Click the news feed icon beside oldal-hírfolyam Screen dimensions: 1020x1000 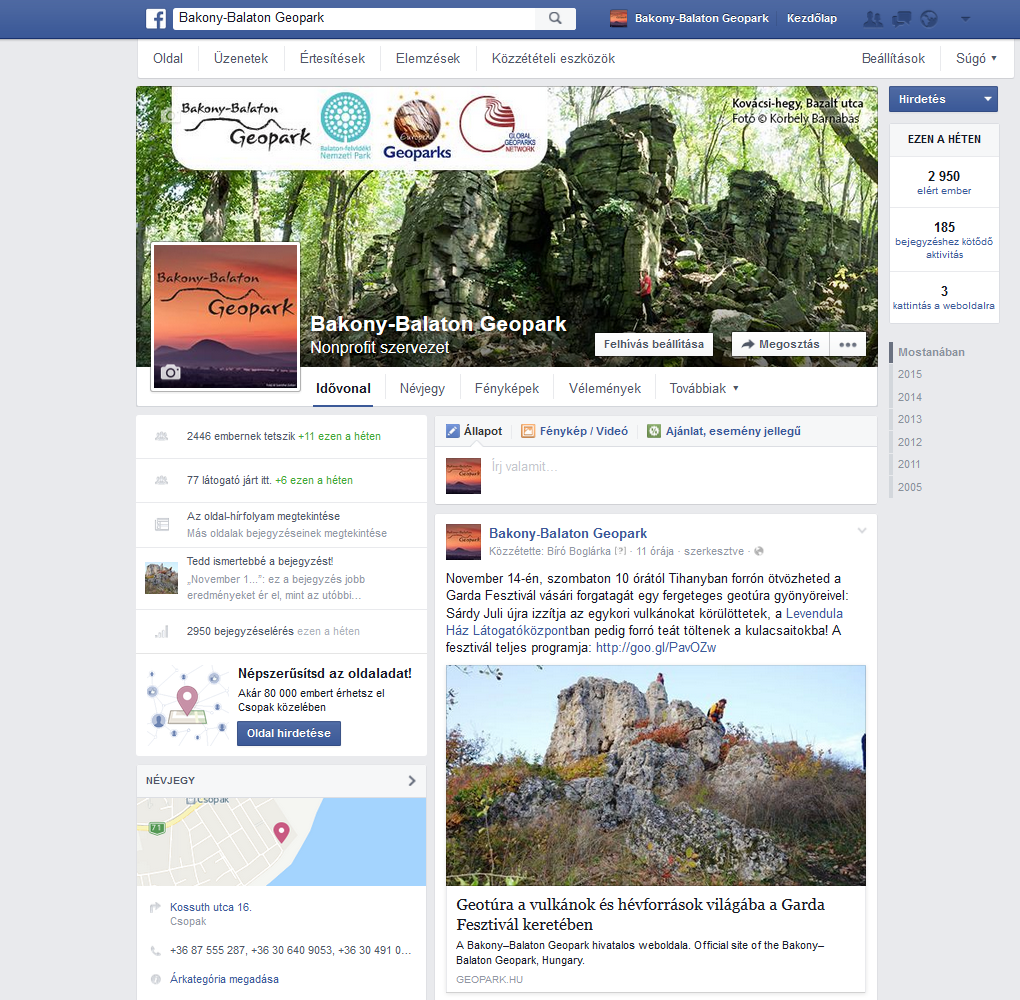(x=162, y=524)
